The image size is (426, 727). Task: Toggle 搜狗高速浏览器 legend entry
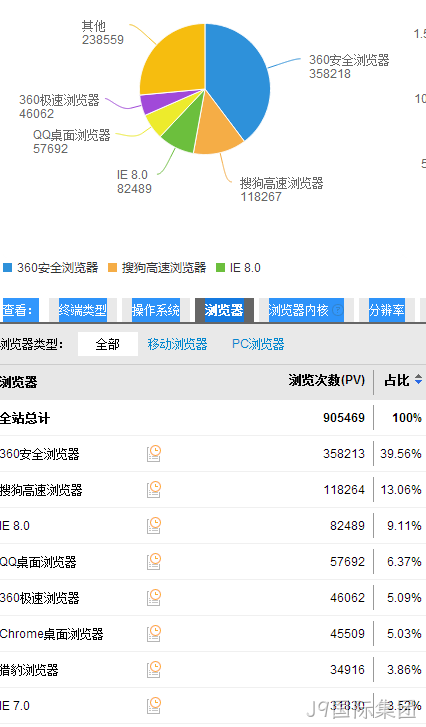157,268
